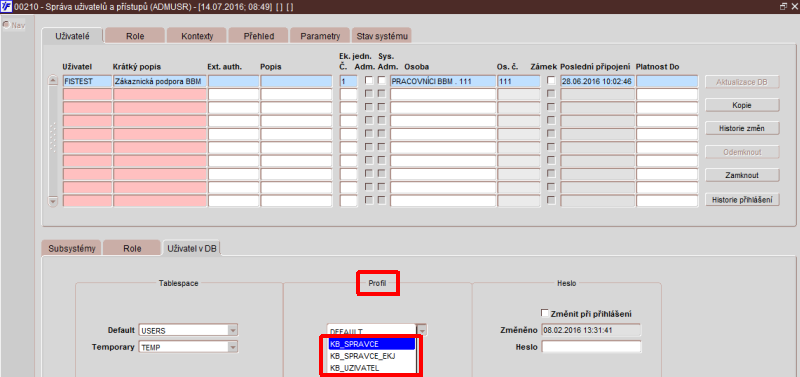
Task: Go to the Stav systému tab
Action: click(x=382, y=36)
